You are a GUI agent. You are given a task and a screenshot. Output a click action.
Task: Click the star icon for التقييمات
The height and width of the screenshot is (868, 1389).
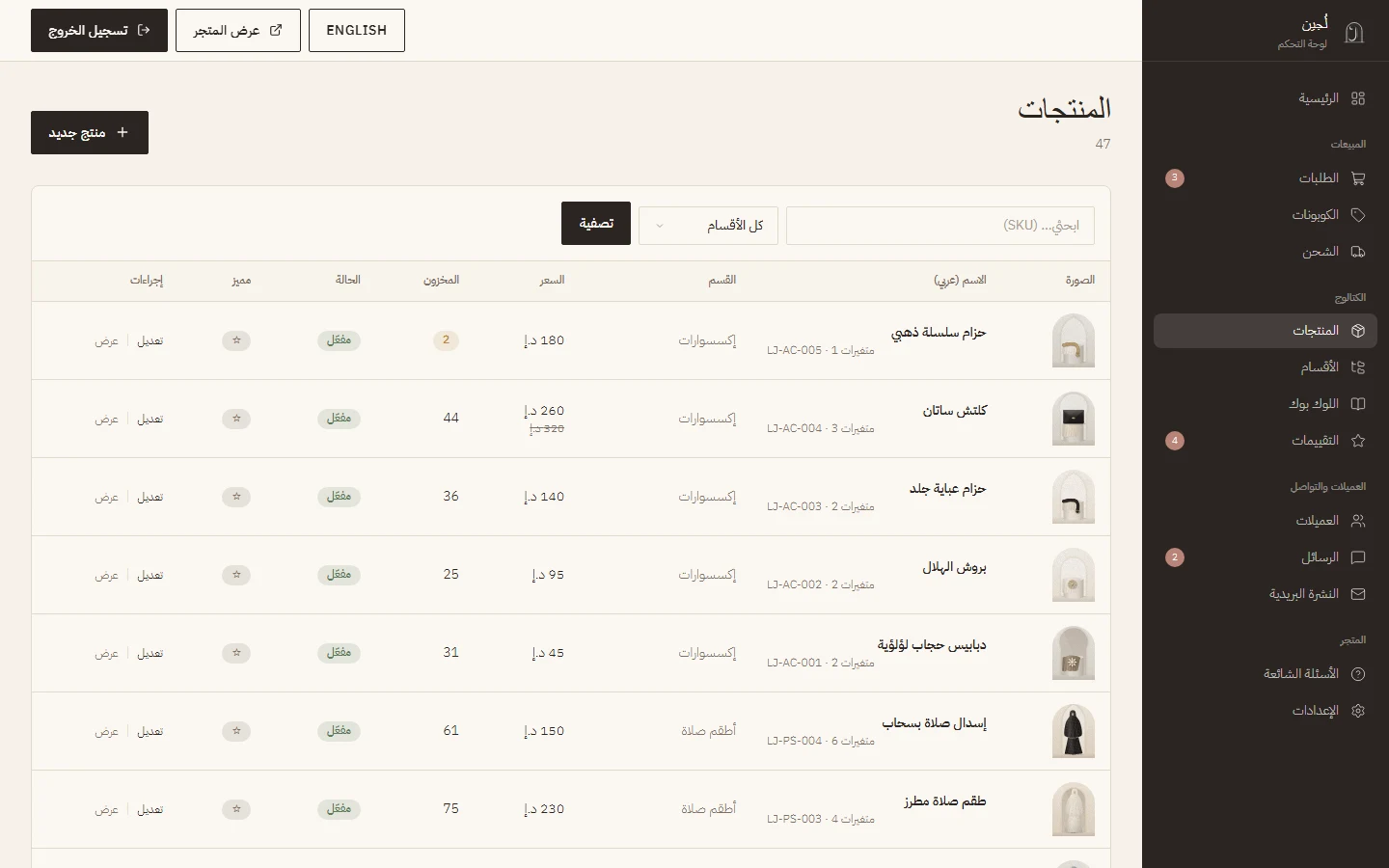pos(1358,441)
